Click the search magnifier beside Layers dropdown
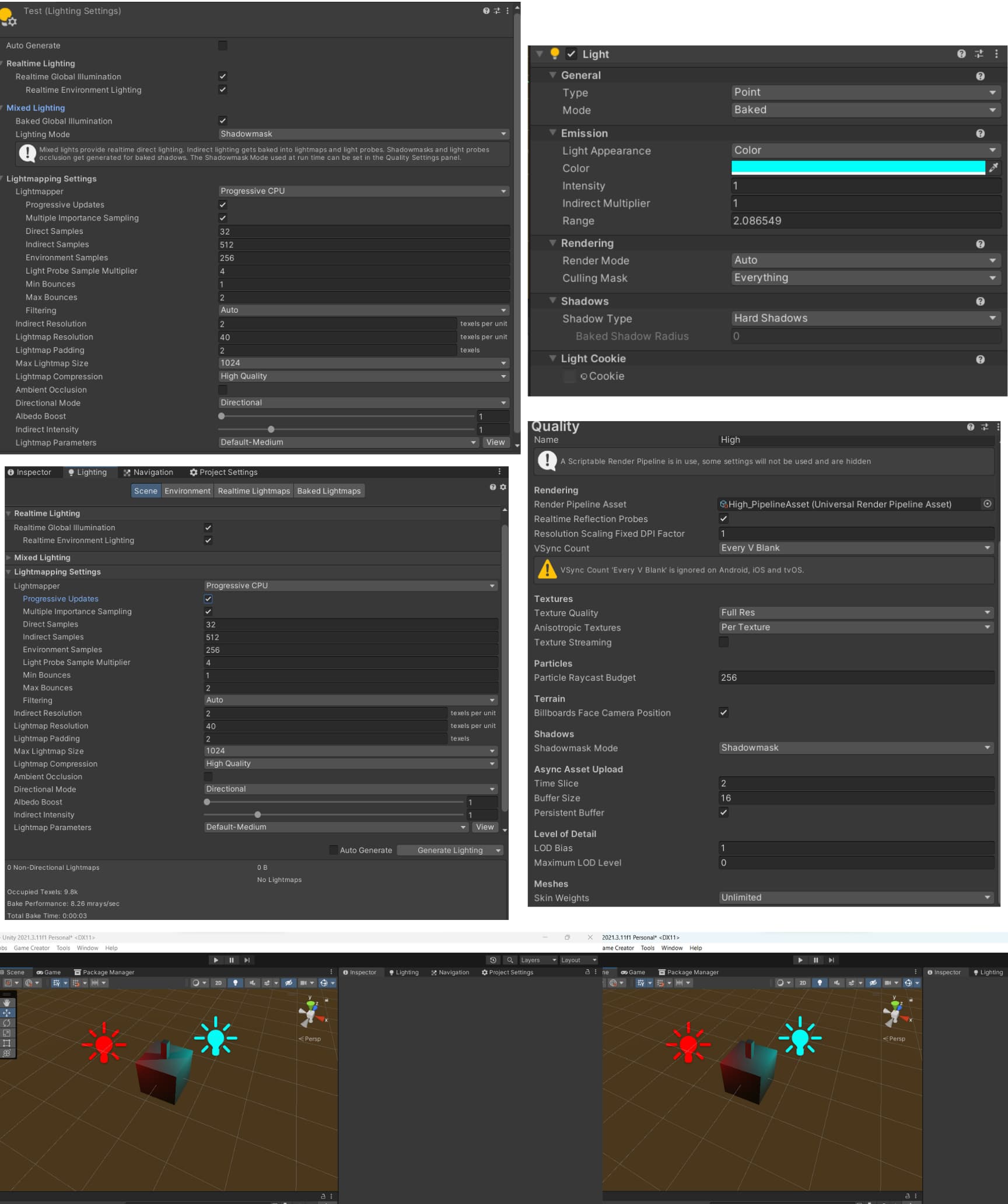Screen dimensions: 1008x1204 click(510, 960)
